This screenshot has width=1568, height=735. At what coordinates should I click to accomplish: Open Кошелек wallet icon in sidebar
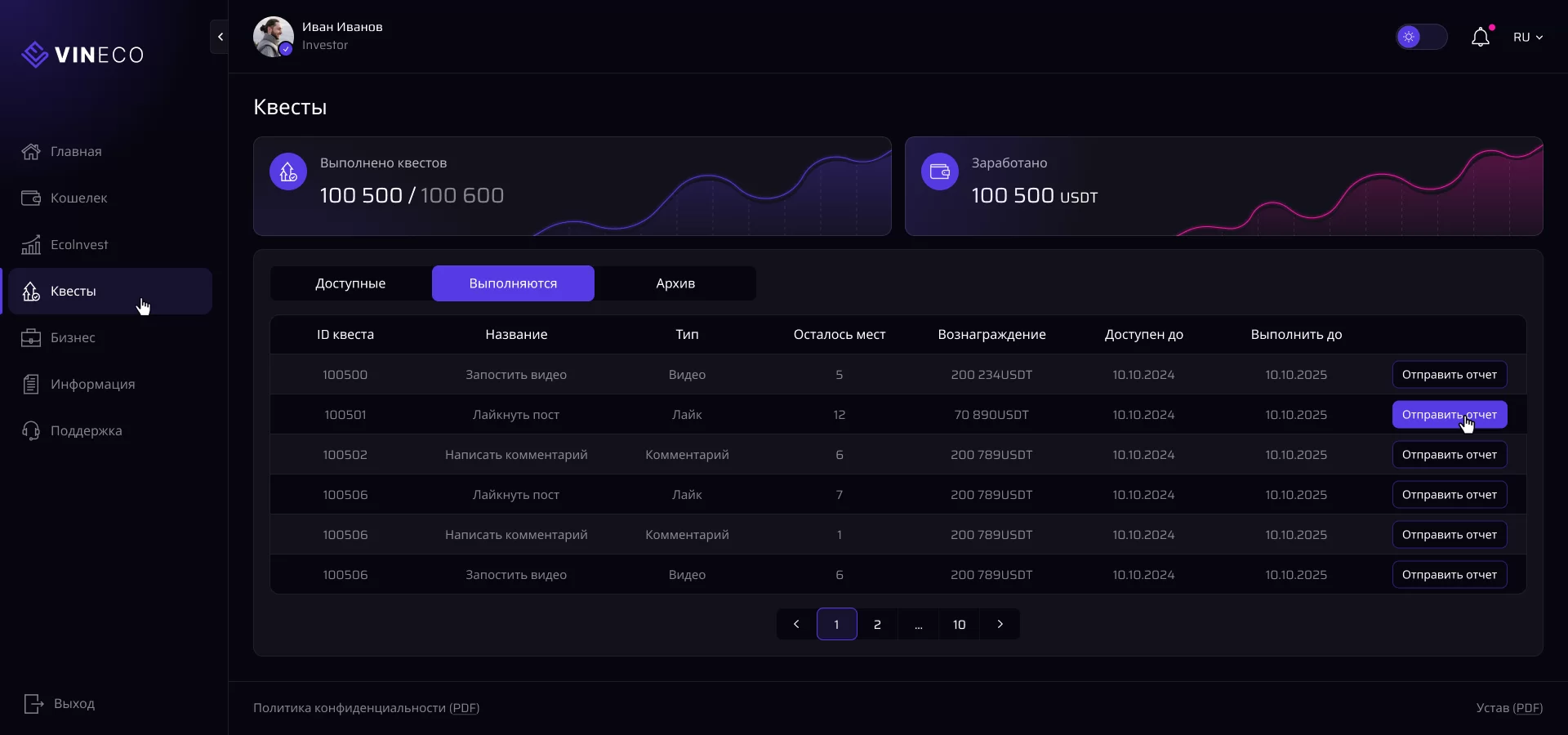(31, 198)
